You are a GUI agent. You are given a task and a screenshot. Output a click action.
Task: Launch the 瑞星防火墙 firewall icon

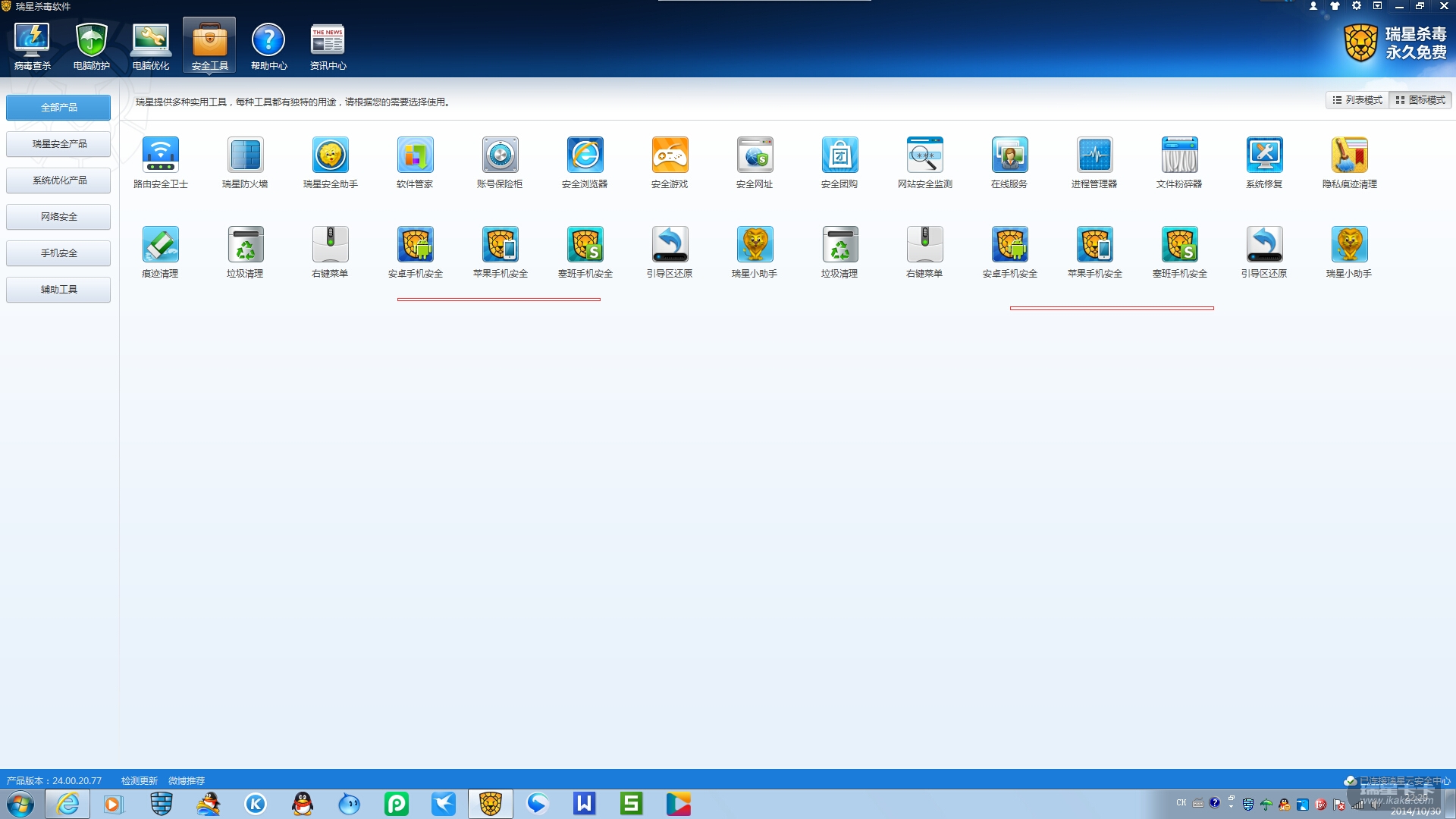point(245,156)
